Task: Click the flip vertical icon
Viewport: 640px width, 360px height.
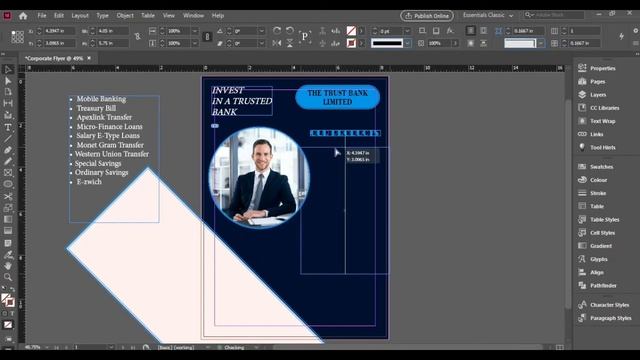Action: (x=290, y=43)
